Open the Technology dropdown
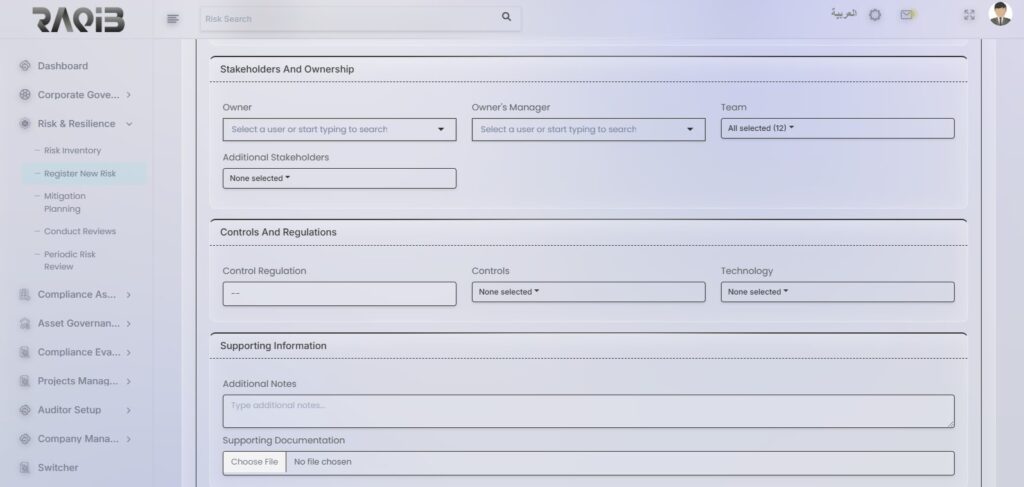Viewport: 1024px width, 487px height. (837, 292)
